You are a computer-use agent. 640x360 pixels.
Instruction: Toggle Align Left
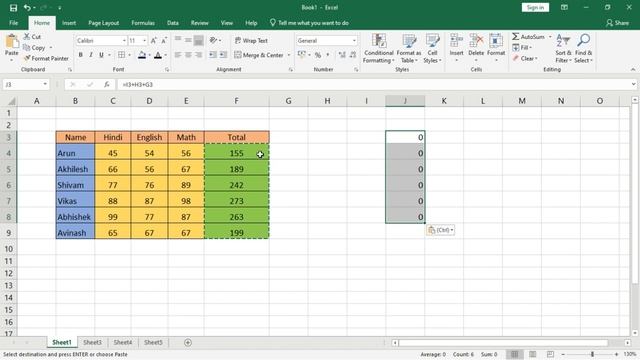178,55
